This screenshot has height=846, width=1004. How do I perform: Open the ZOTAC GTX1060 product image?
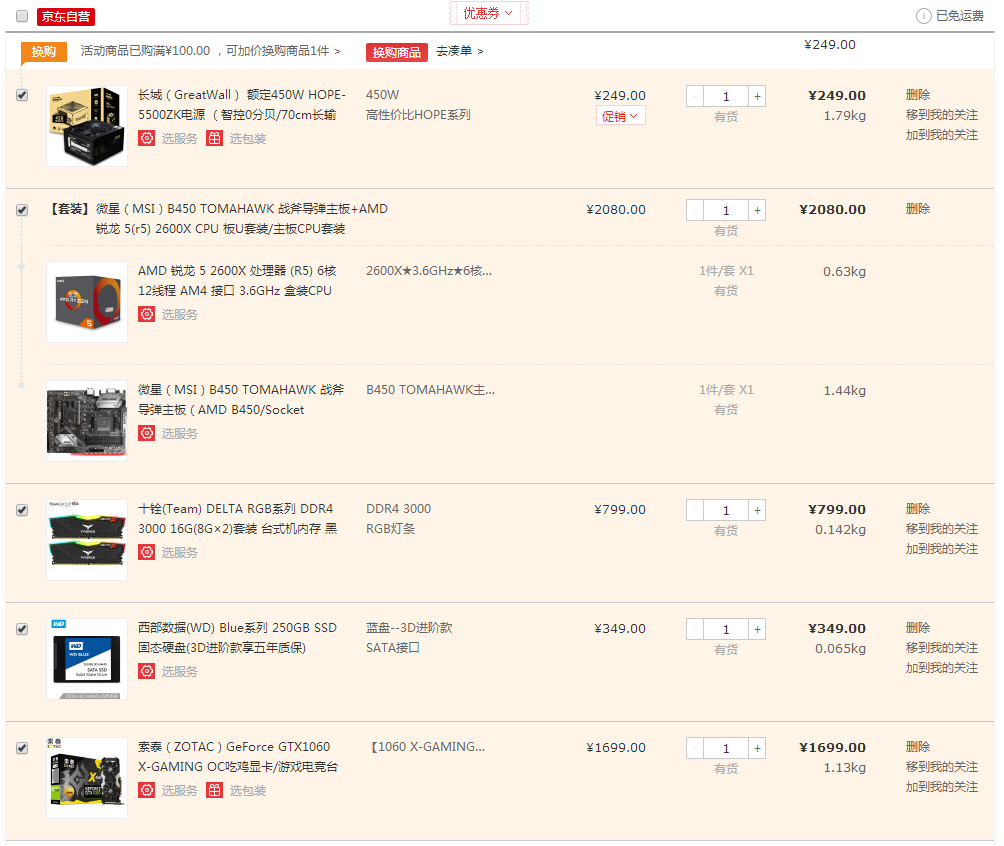point(87,778)
